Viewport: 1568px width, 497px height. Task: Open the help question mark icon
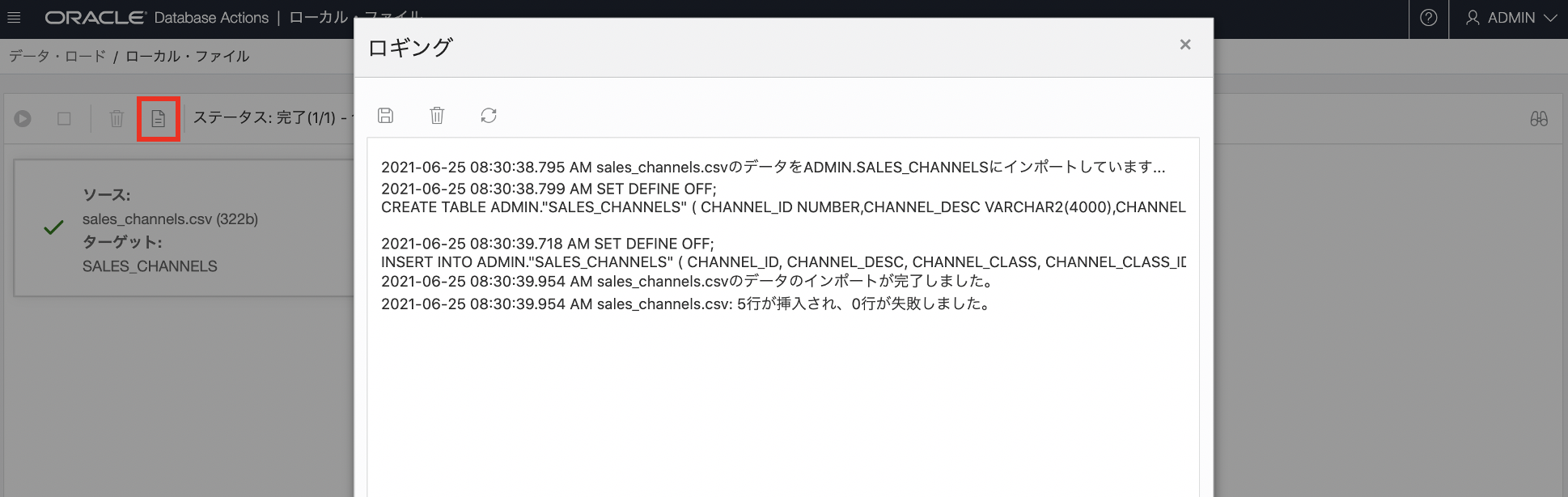pos(1429,18)
